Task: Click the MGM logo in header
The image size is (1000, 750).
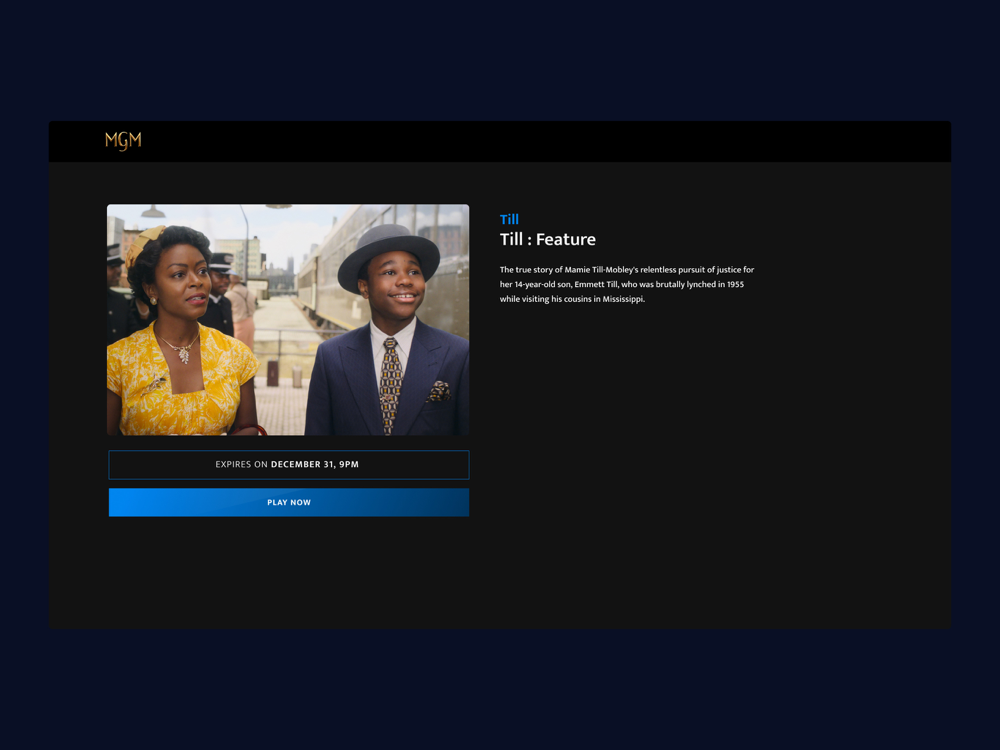Action: tap(123, 141)
